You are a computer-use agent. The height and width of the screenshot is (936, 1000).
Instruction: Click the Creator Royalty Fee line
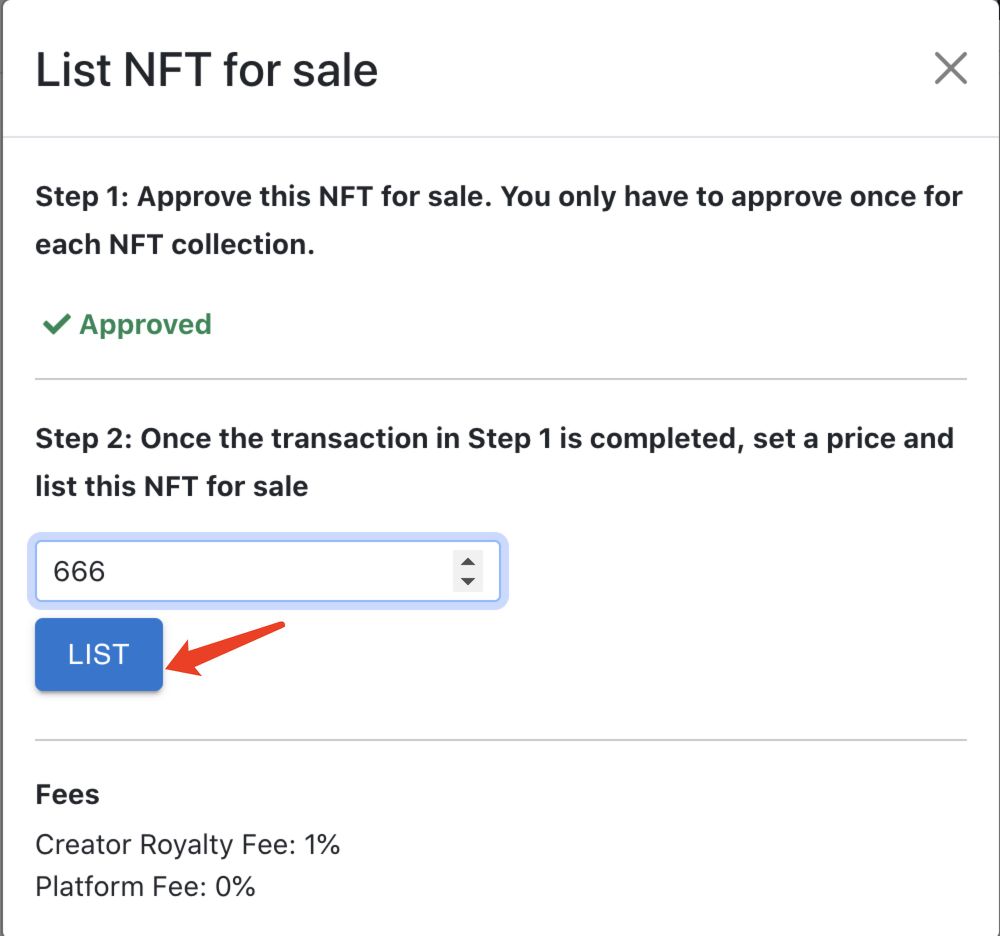[x=188, y=845]
